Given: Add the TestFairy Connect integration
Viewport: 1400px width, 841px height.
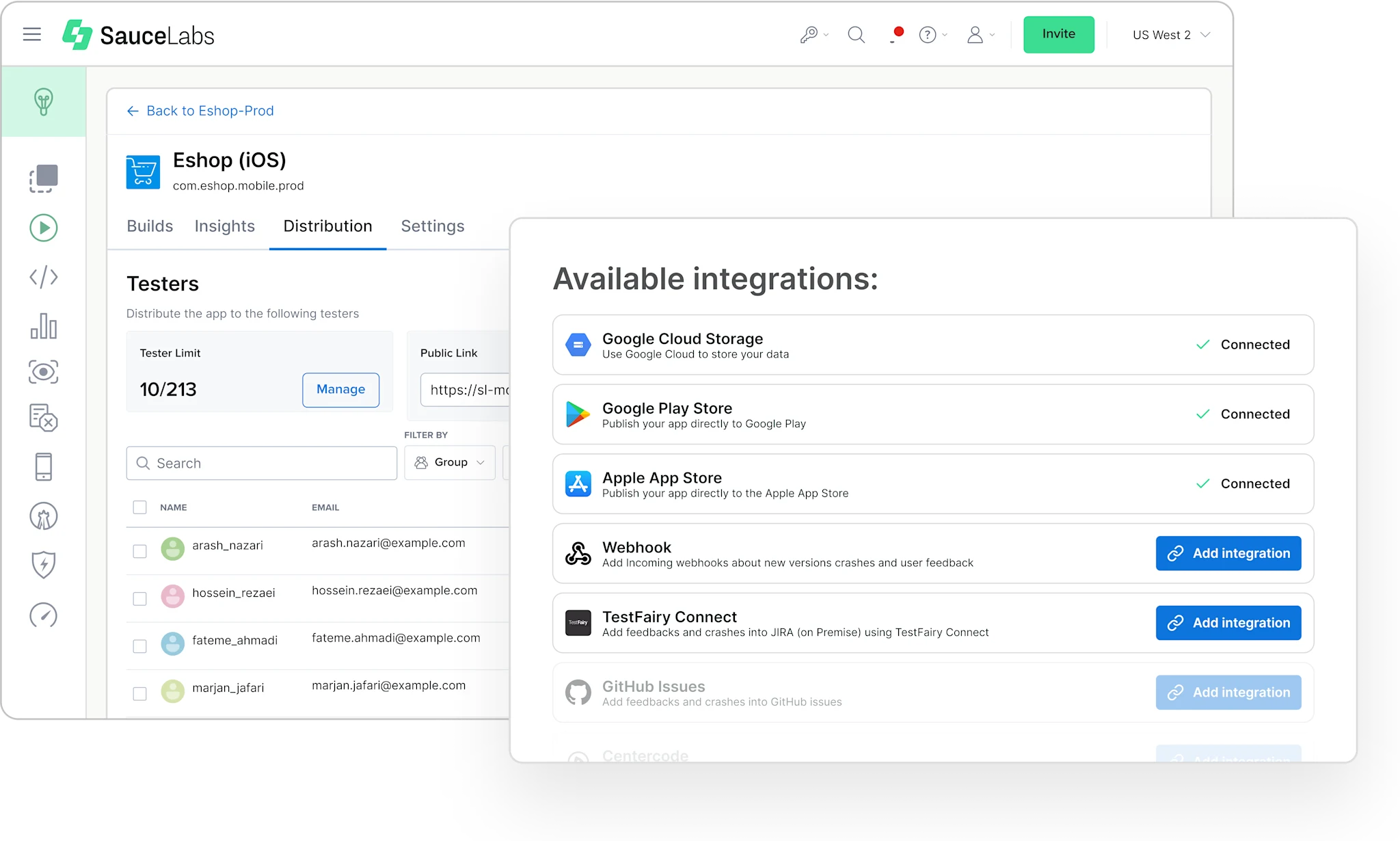Looking at the screenshot, I should click(x=1228, y=623).
